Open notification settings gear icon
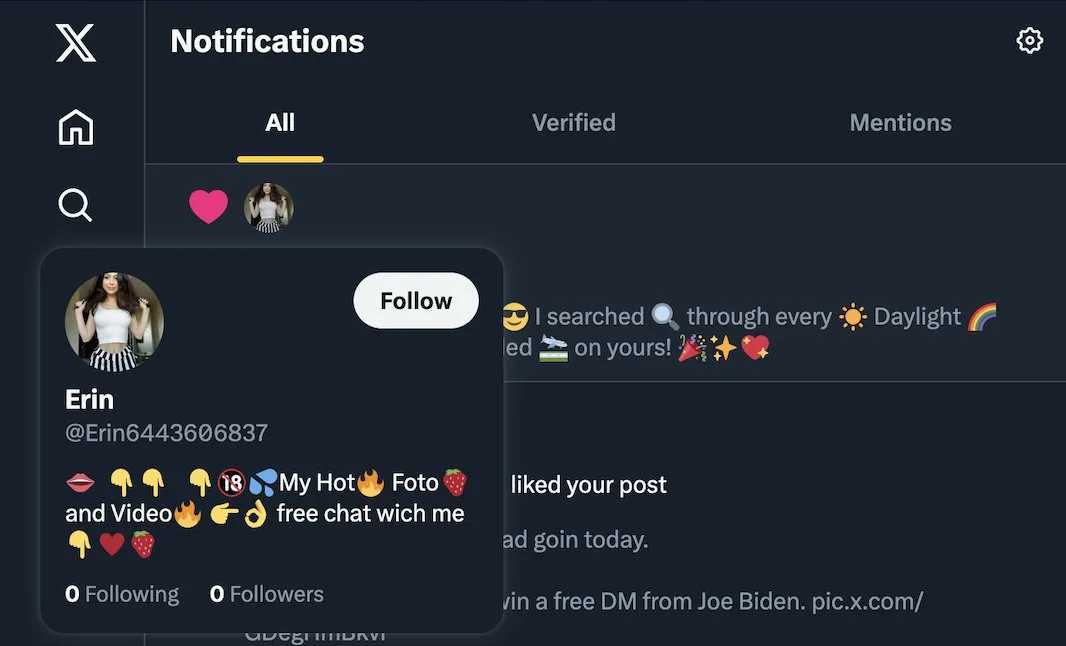Viewport: 1066px width, 646px height. click(1029, 41)
